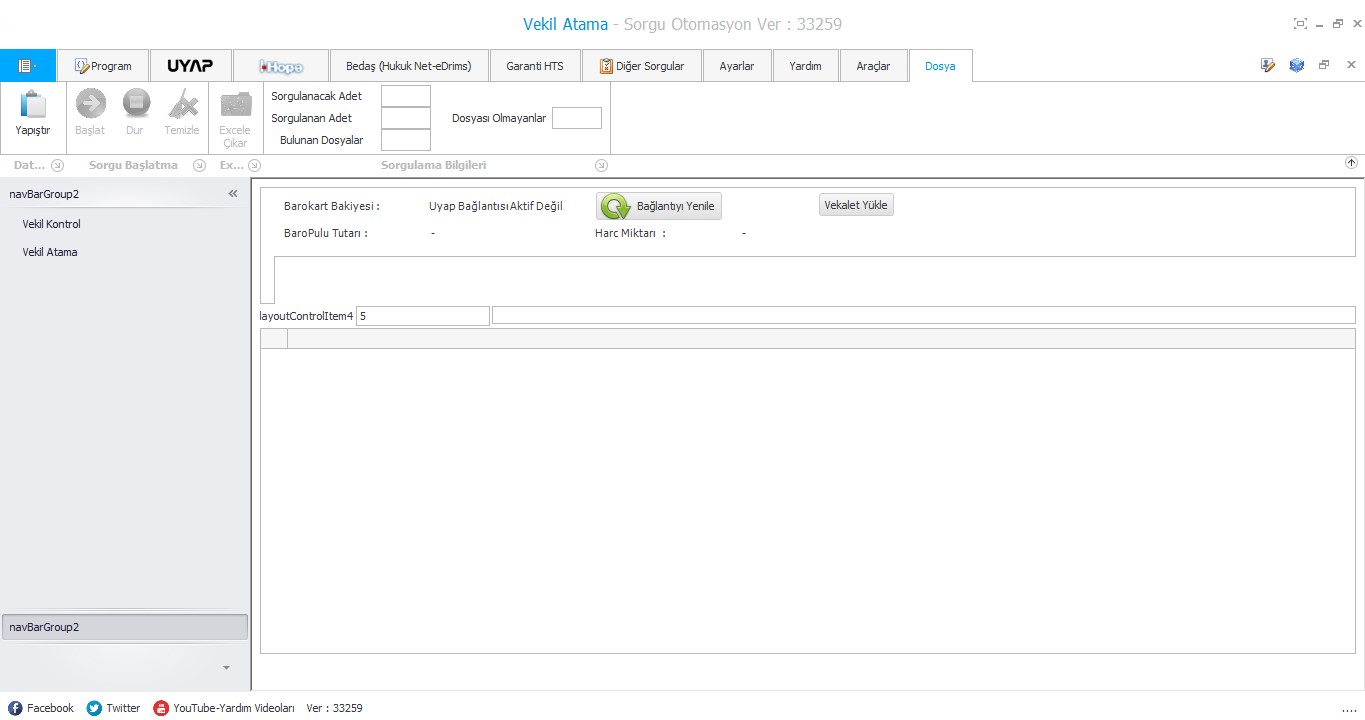The height and width of the screenshot is (720, 1365).
Task: Open the Yardım tab
Action: coord(805,66)
